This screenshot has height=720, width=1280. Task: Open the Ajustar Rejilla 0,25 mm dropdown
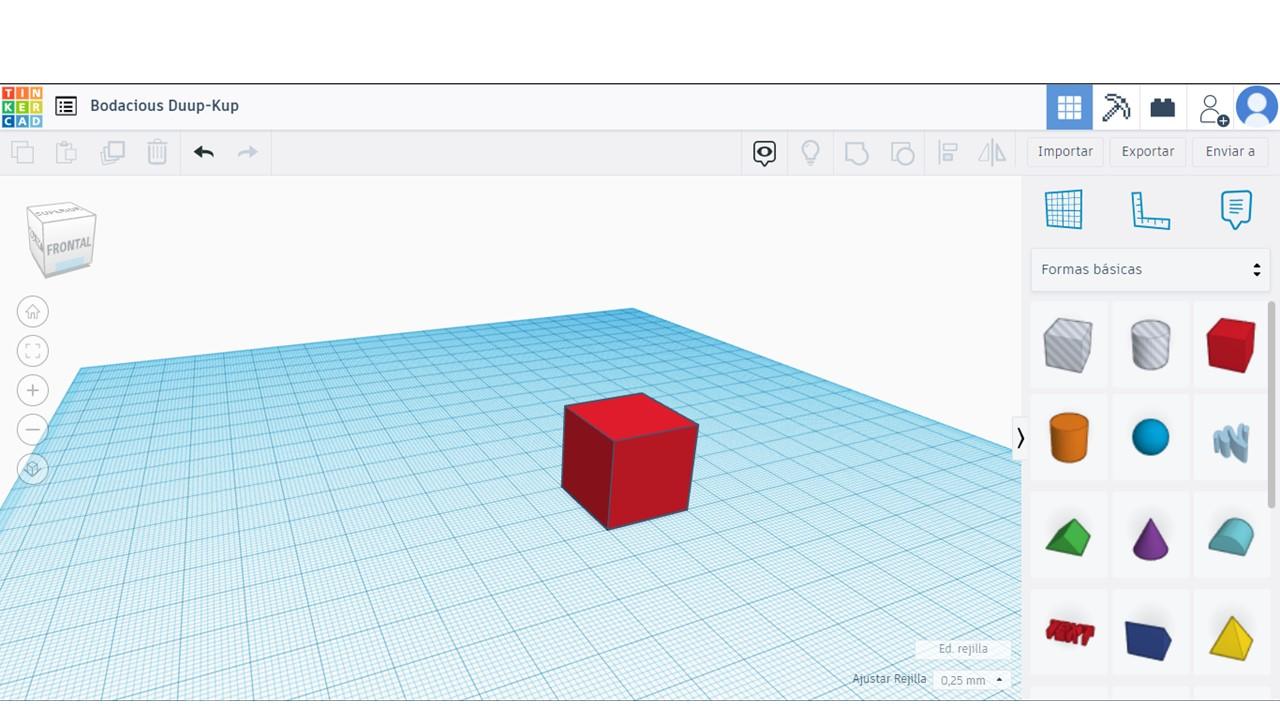[971, 680]
